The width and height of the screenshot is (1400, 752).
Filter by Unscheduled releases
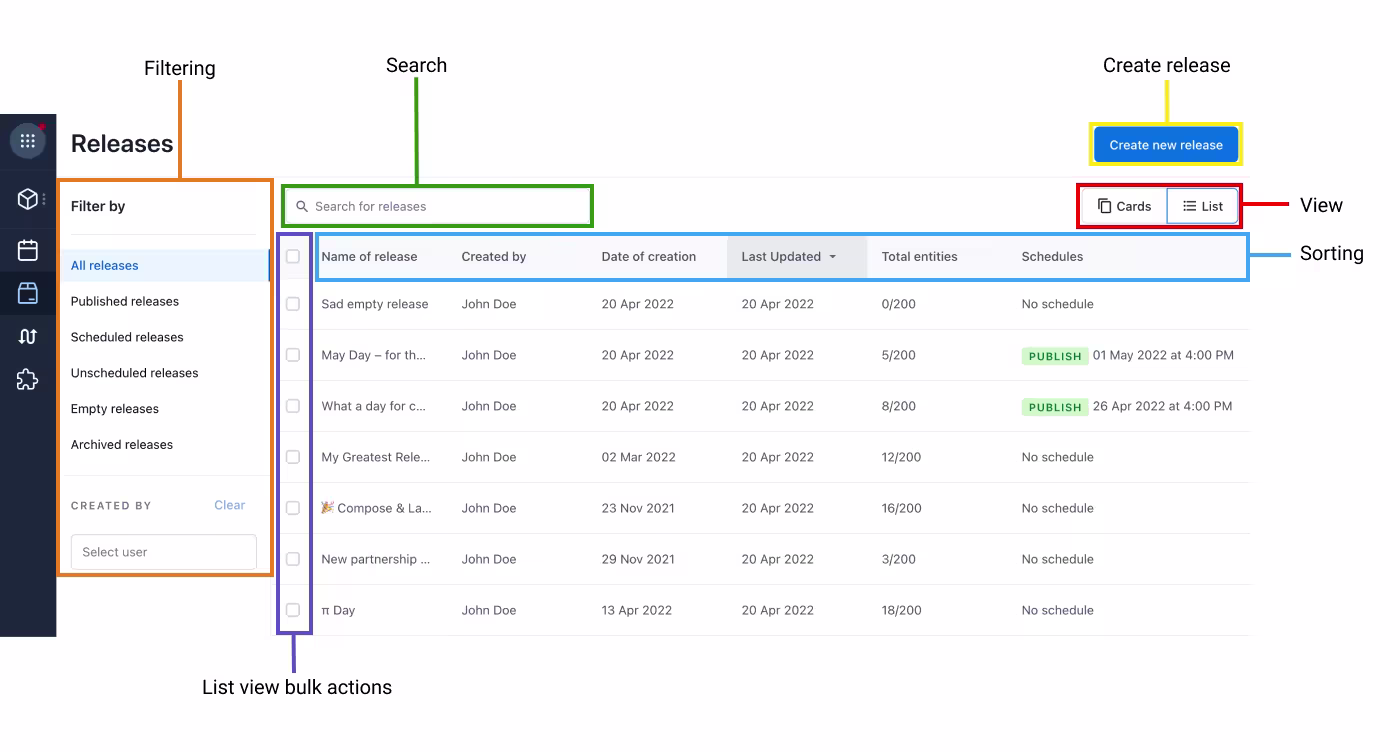(134, 373)
